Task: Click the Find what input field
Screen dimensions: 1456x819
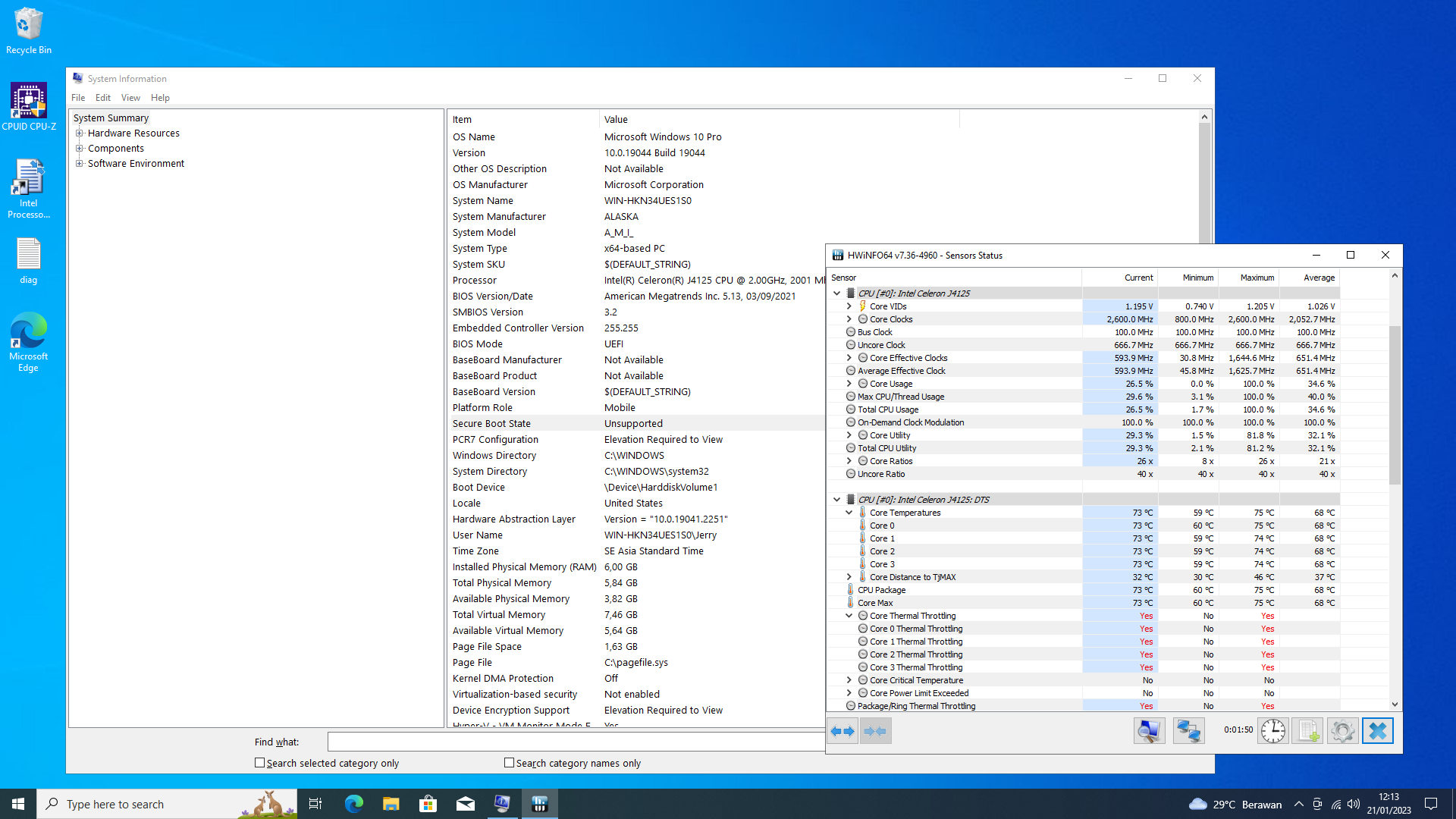Action: pos(576,742)
